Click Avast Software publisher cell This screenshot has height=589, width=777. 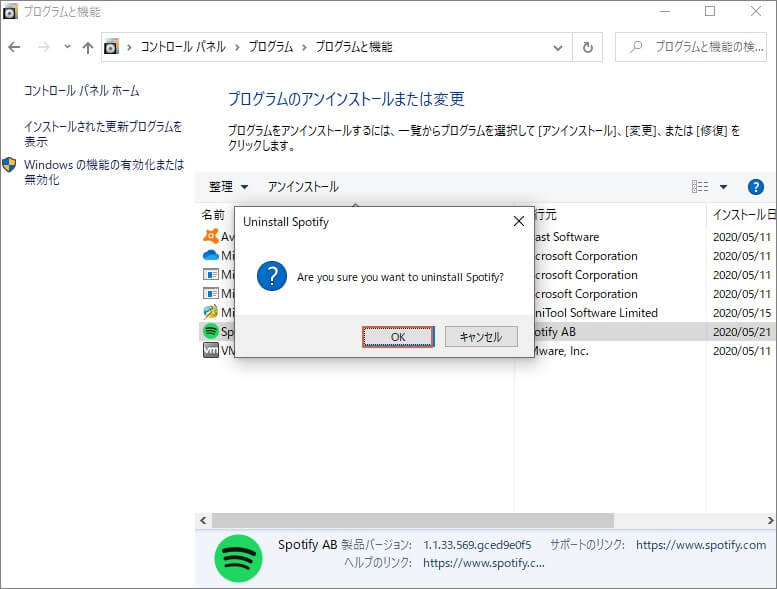click(x=567, y=237)
